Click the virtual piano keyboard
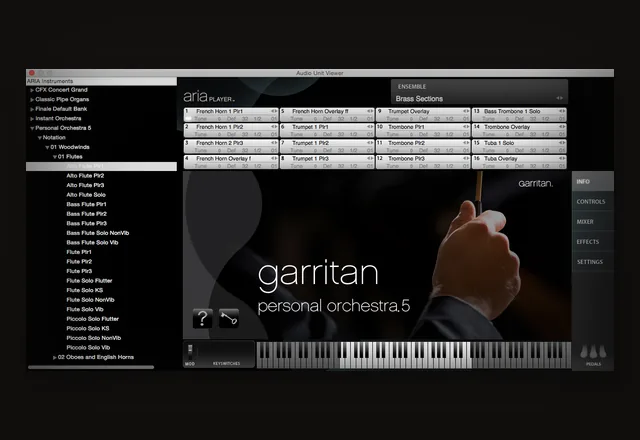 (x=414, y=355)
